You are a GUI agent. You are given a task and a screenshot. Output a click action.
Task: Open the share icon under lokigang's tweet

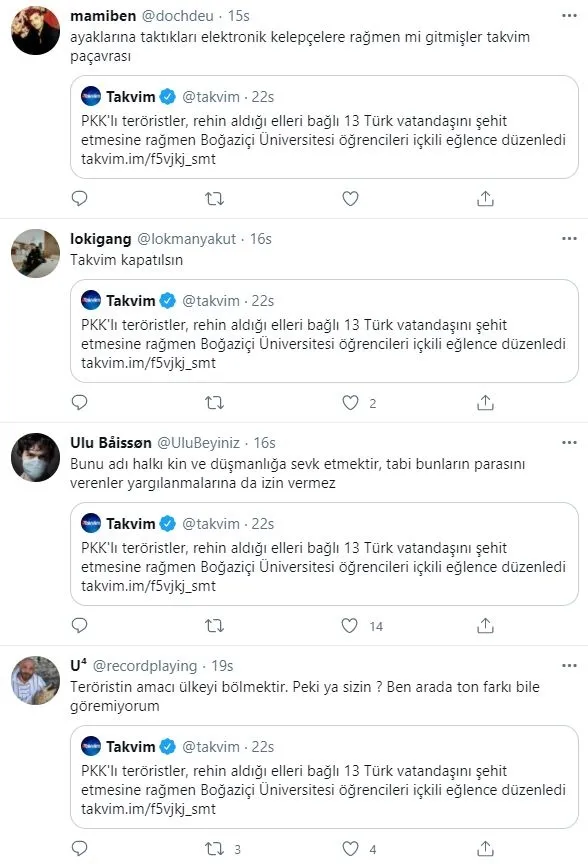coord(485,404)
